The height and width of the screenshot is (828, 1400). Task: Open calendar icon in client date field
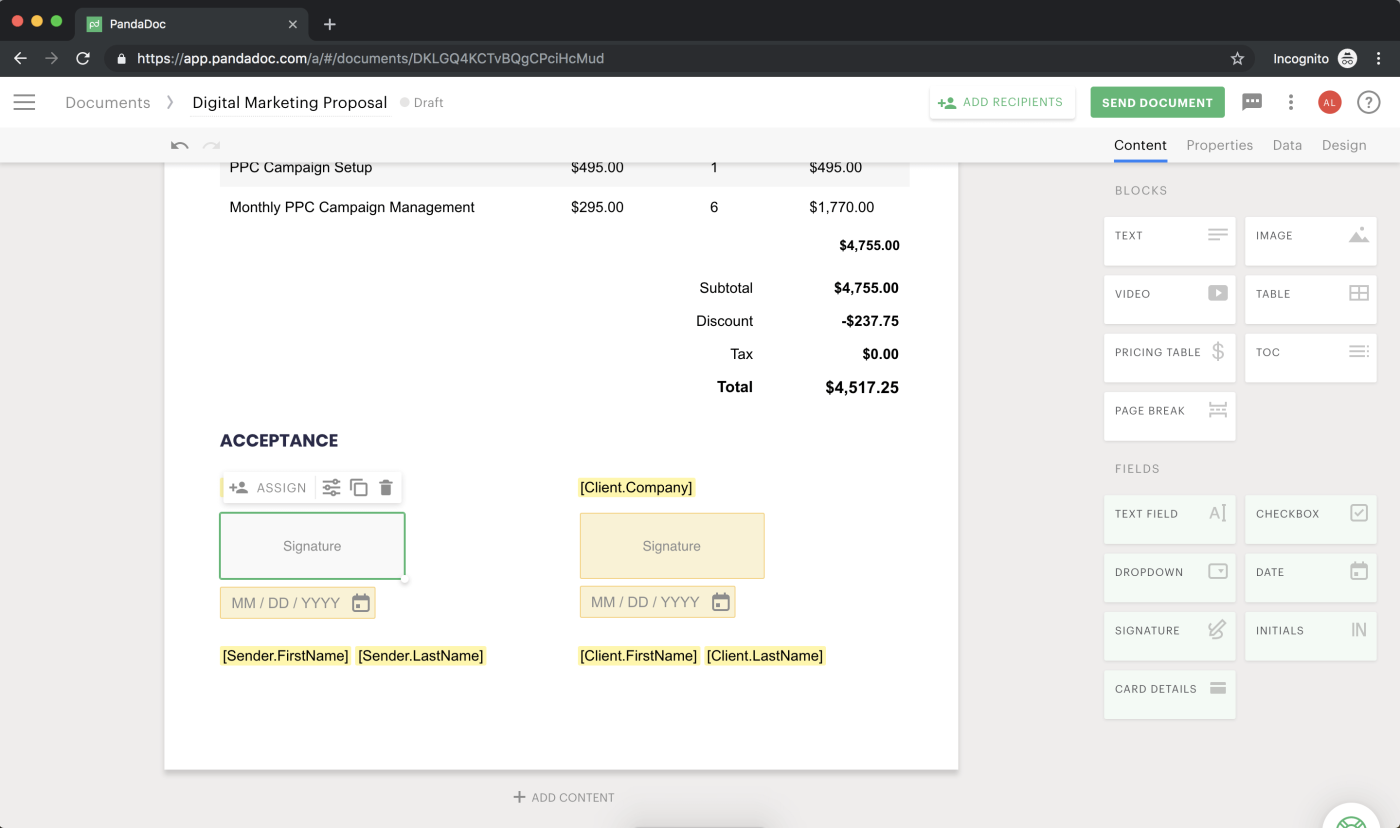(721, 602)
